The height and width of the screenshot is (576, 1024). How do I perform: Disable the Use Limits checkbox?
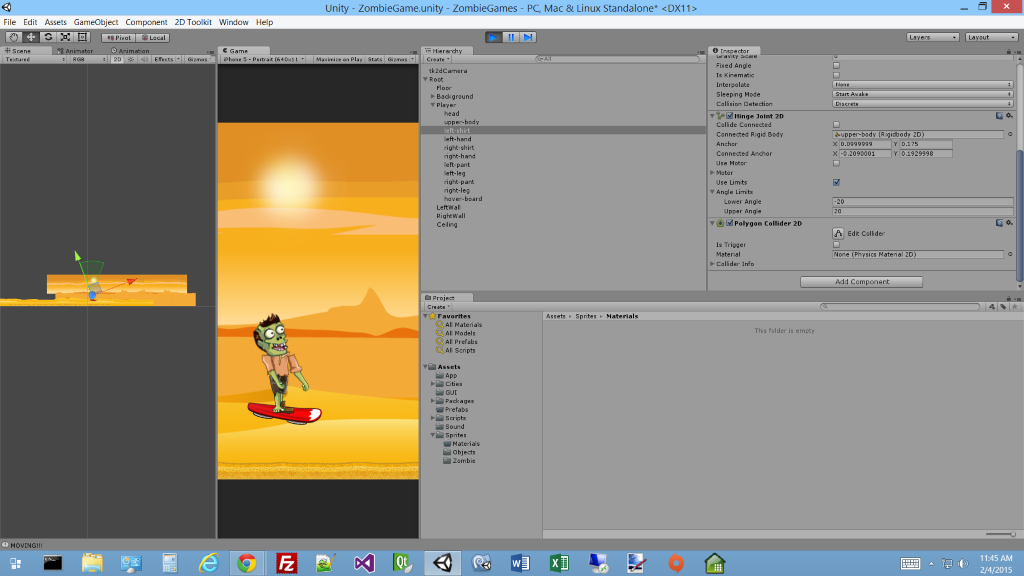pyautogui.click(x=837, y=182)
